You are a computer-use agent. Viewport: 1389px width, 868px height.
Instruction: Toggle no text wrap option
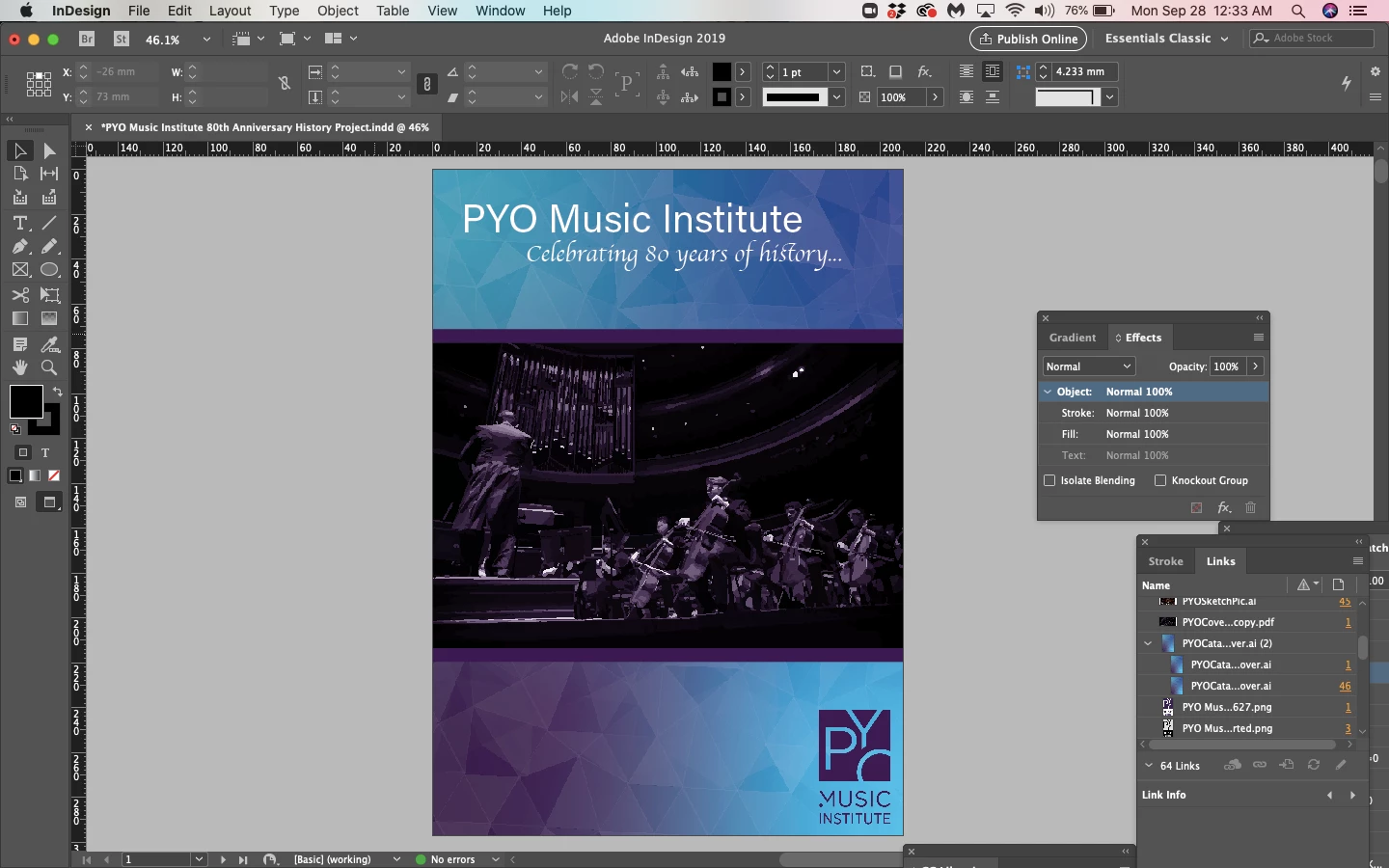pos(967,71)
